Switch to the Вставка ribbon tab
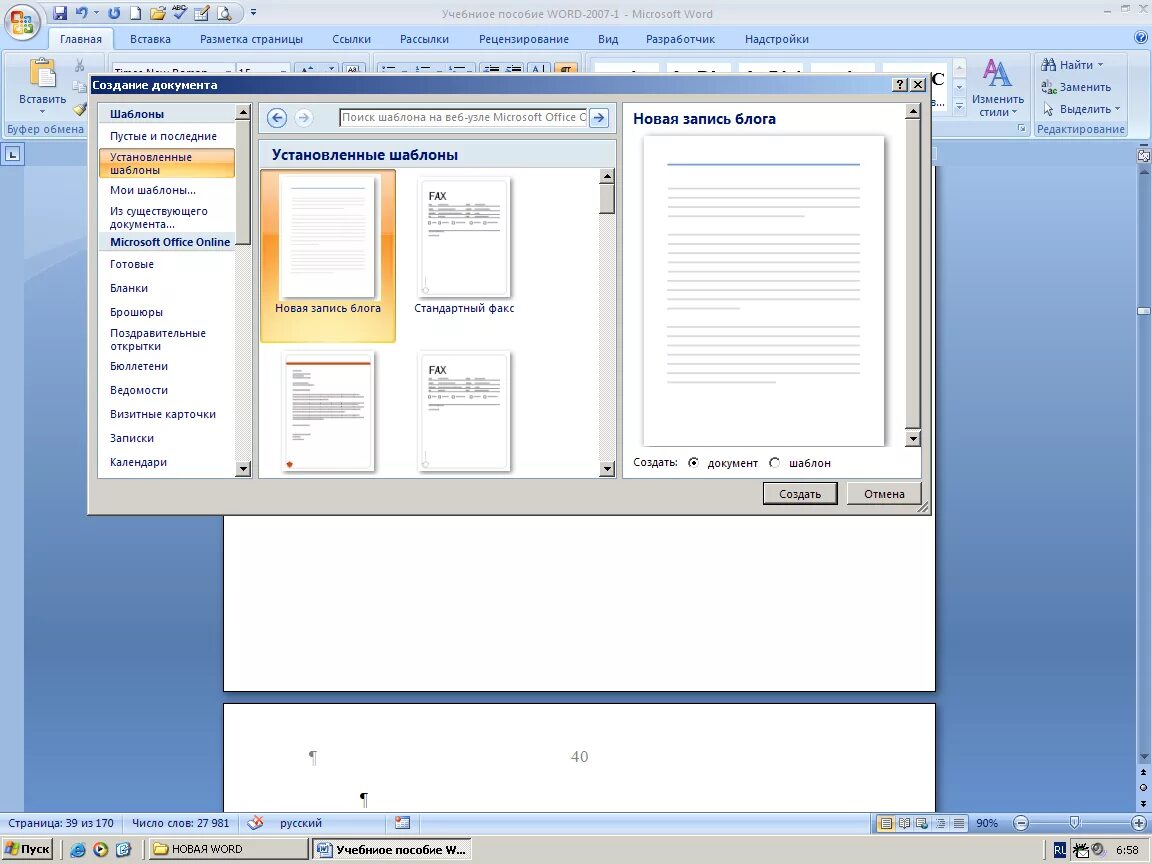Image resolution: width=1152 pixels, height=864 pixels. pos(150,39)
